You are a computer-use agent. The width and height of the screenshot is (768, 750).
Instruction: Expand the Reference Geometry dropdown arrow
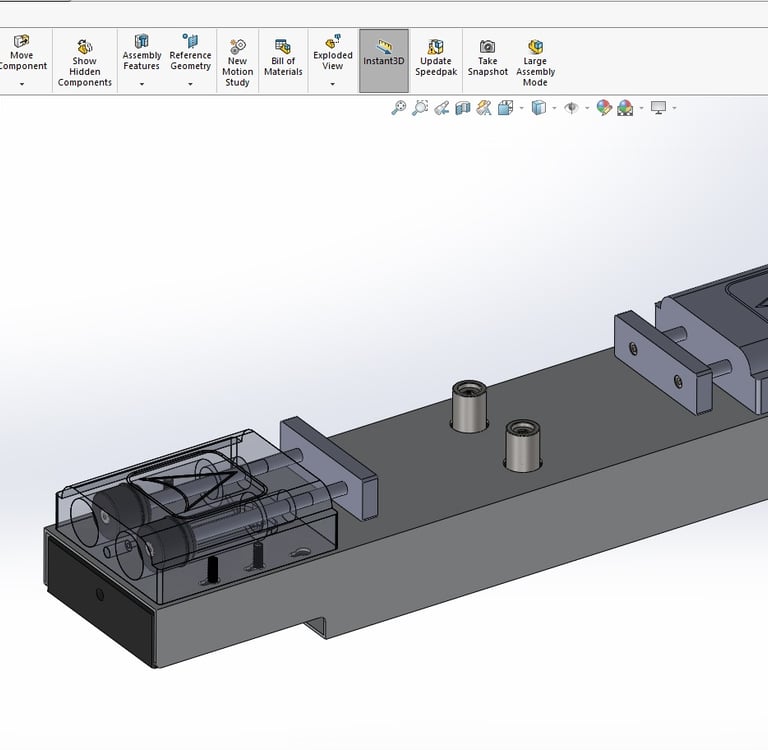point(190,85)
